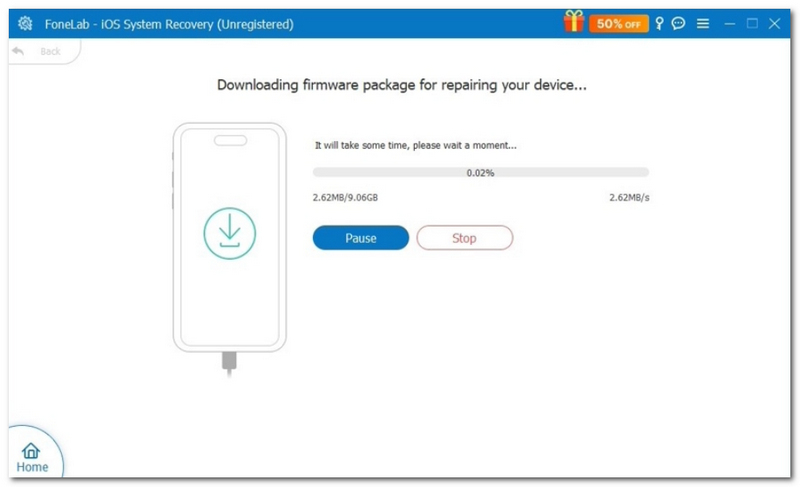Click the house-shaped Home icon

[31, 450]
